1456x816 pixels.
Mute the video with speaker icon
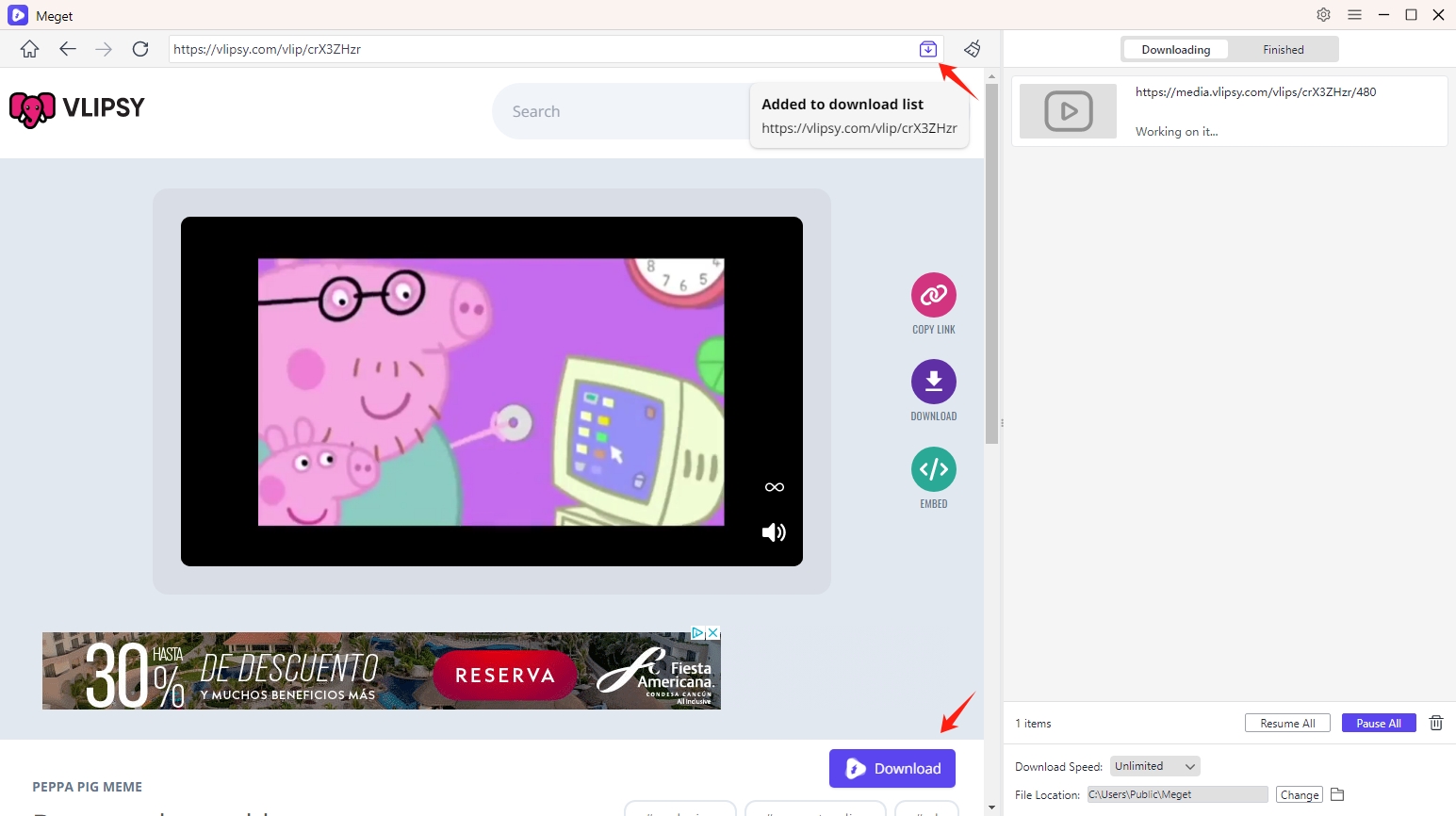pyautogui.click(x=774, y=532)
